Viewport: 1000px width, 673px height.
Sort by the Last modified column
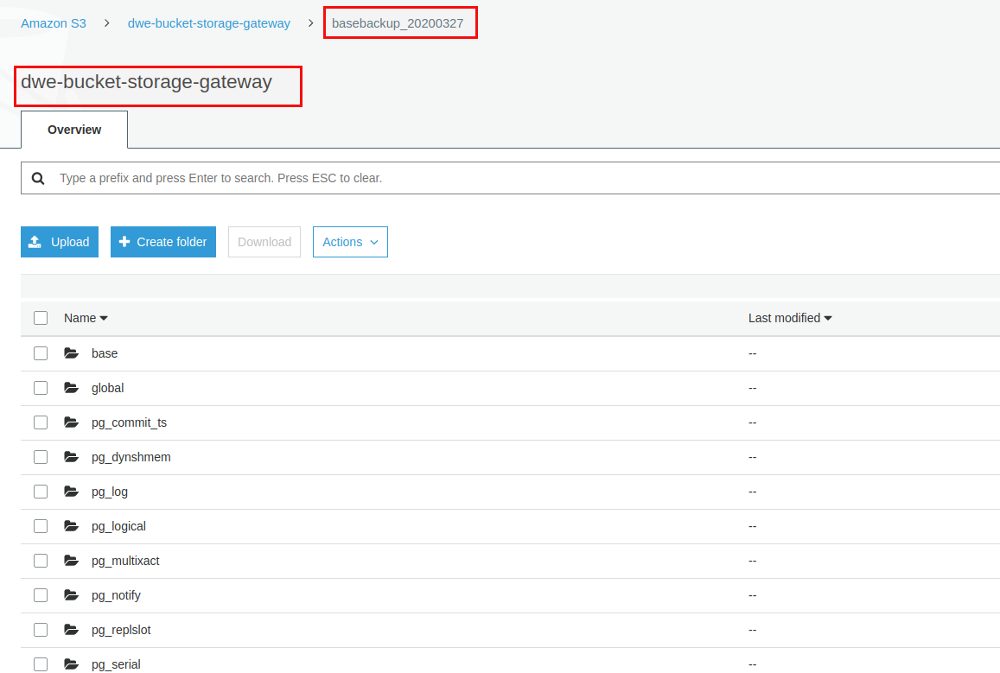point(790,318)
